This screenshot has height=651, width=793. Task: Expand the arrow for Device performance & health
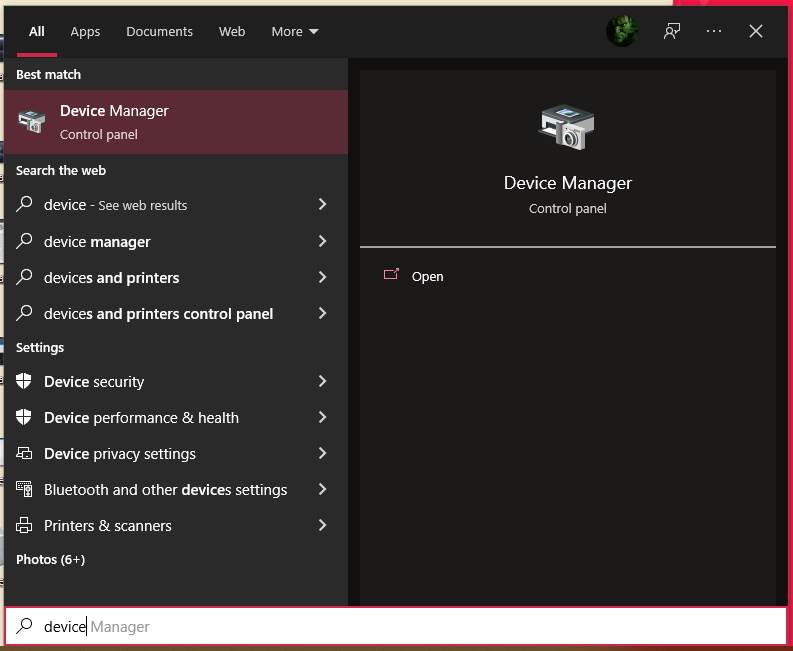322,417
